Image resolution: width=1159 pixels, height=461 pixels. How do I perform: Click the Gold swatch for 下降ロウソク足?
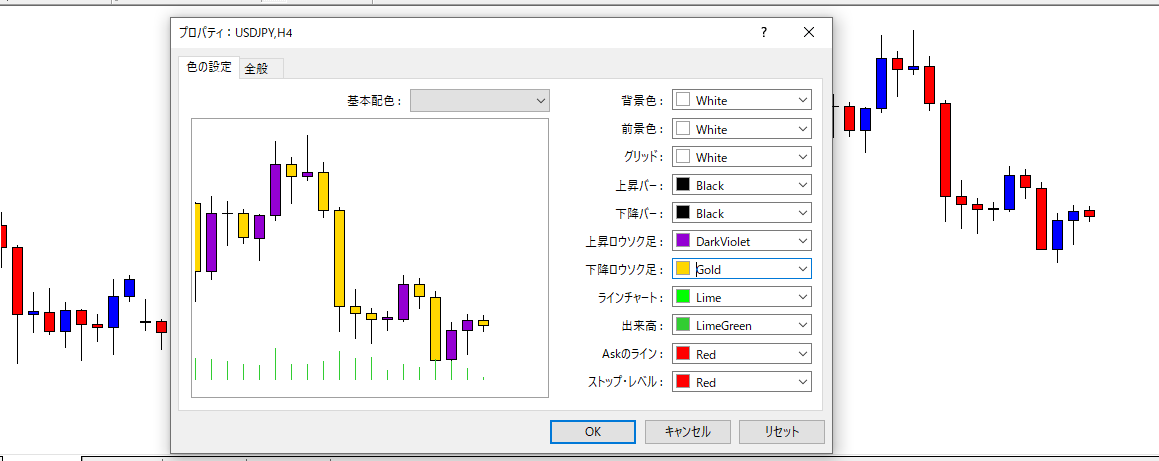(x=684, y=269)
